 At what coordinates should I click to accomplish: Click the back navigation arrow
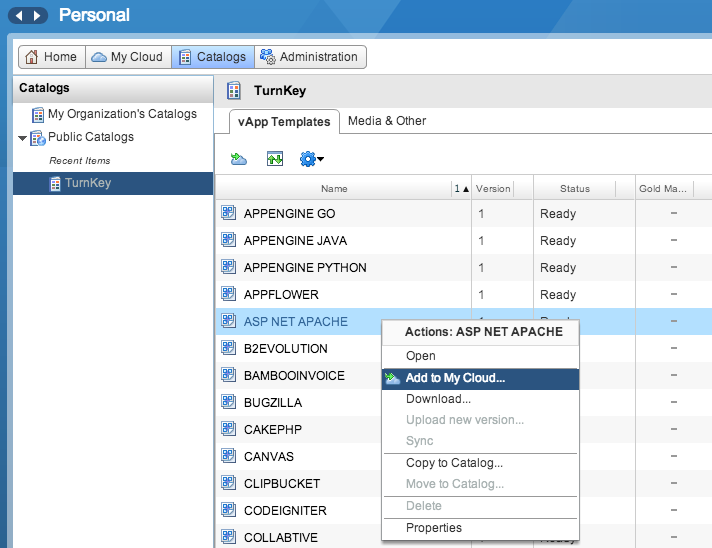tap(19, 16)
